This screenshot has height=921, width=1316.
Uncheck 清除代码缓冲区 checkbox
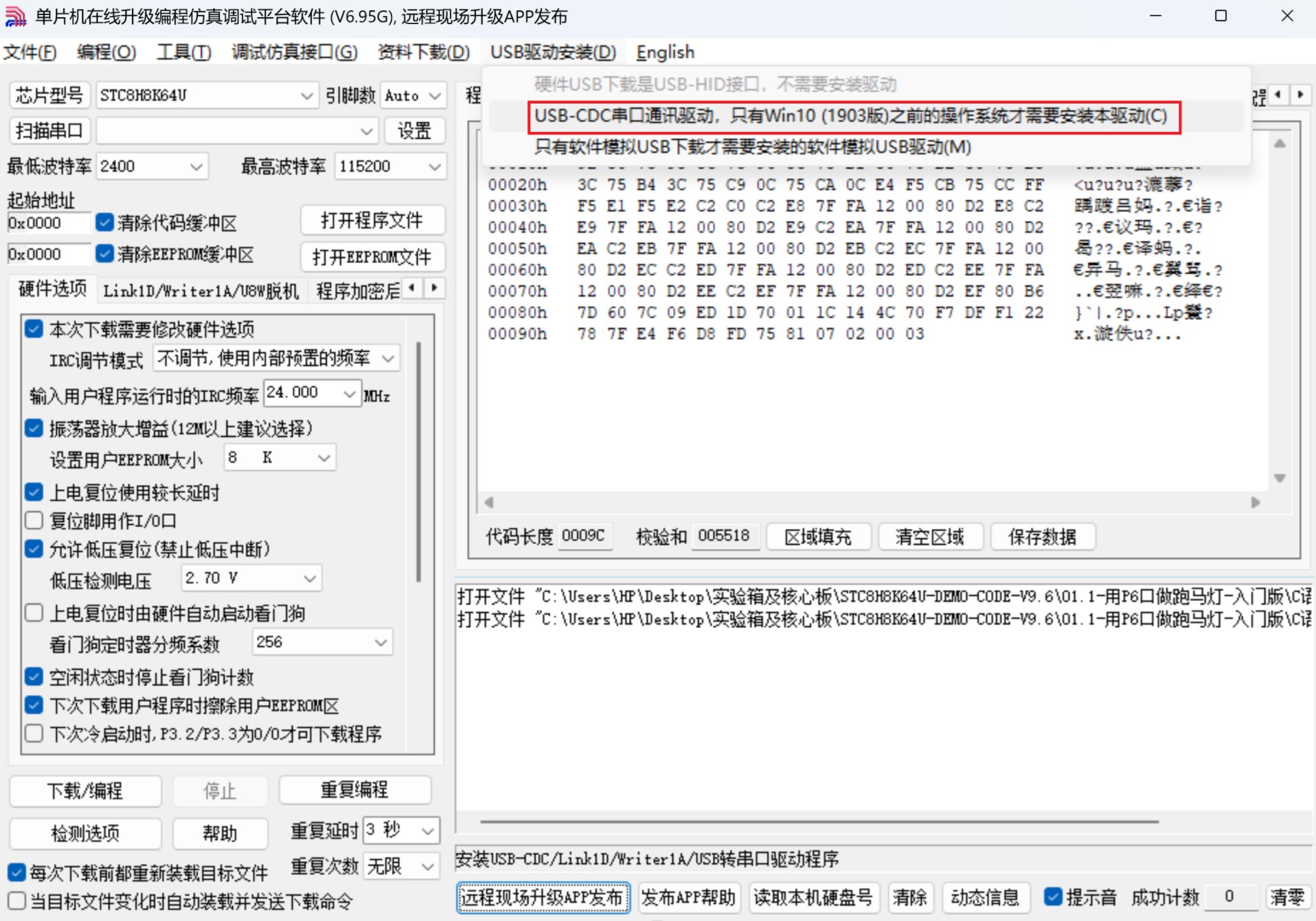click(104, 223)
